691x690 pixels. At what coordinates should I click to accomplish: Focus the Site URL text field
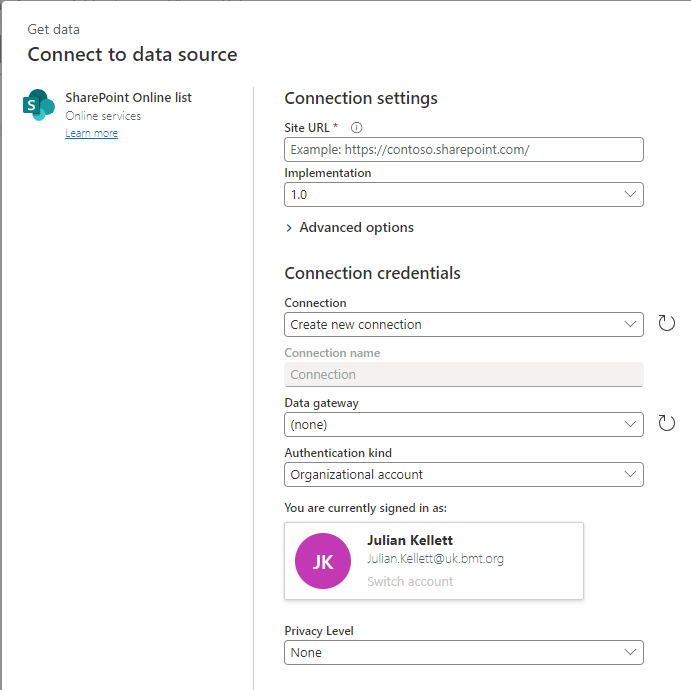point(463,150)
